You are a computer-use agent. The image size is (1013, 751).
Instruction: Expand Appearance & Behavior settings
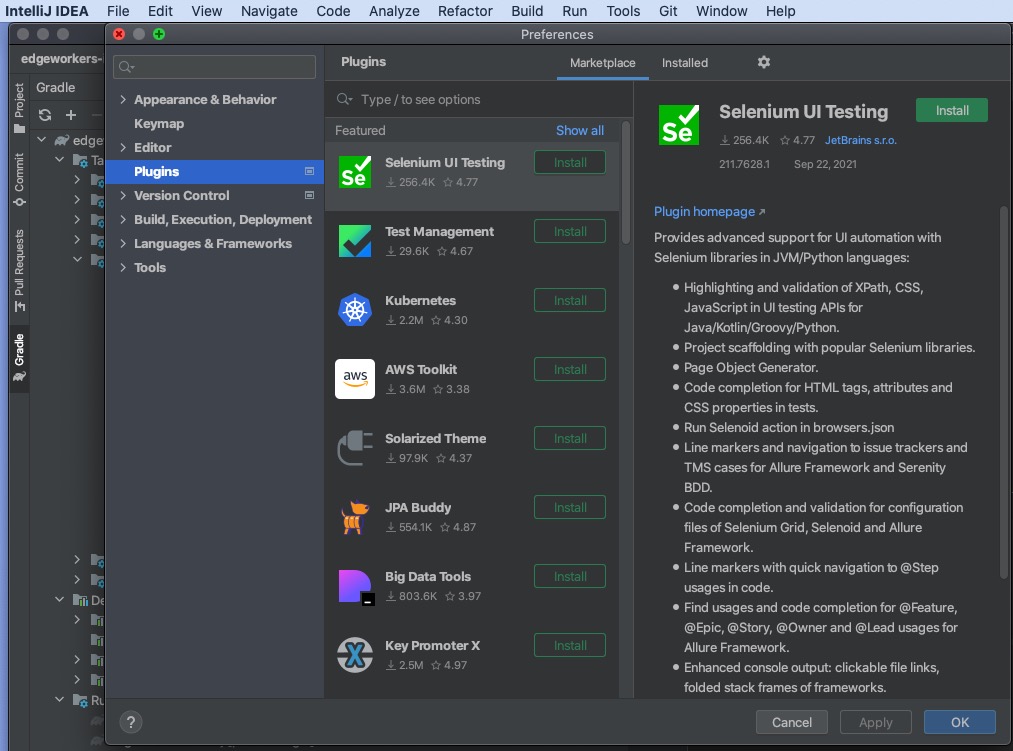click(123, 100)
